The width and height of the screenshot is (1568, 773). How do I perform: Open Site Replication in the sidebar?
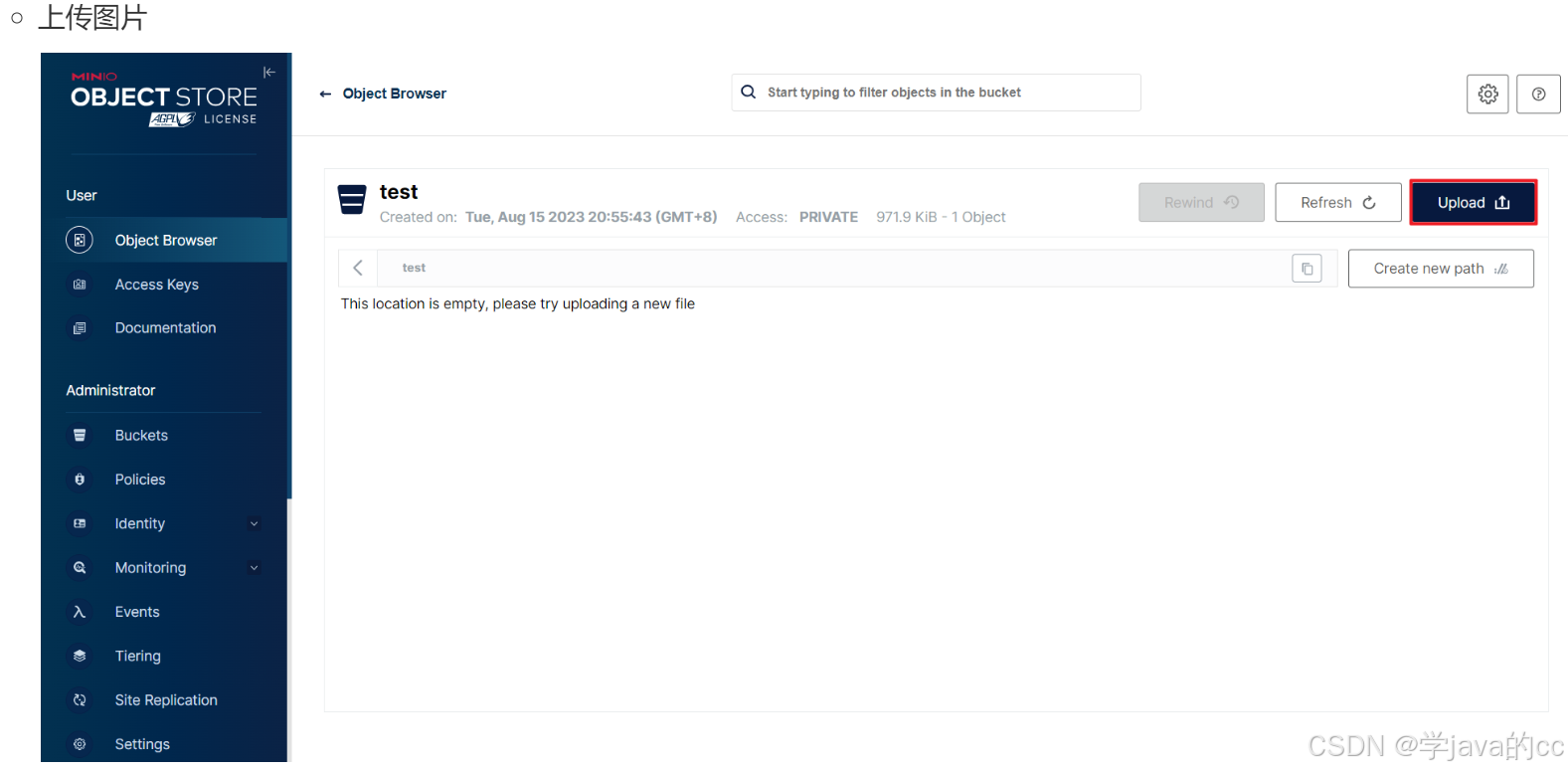pos(164,700)
